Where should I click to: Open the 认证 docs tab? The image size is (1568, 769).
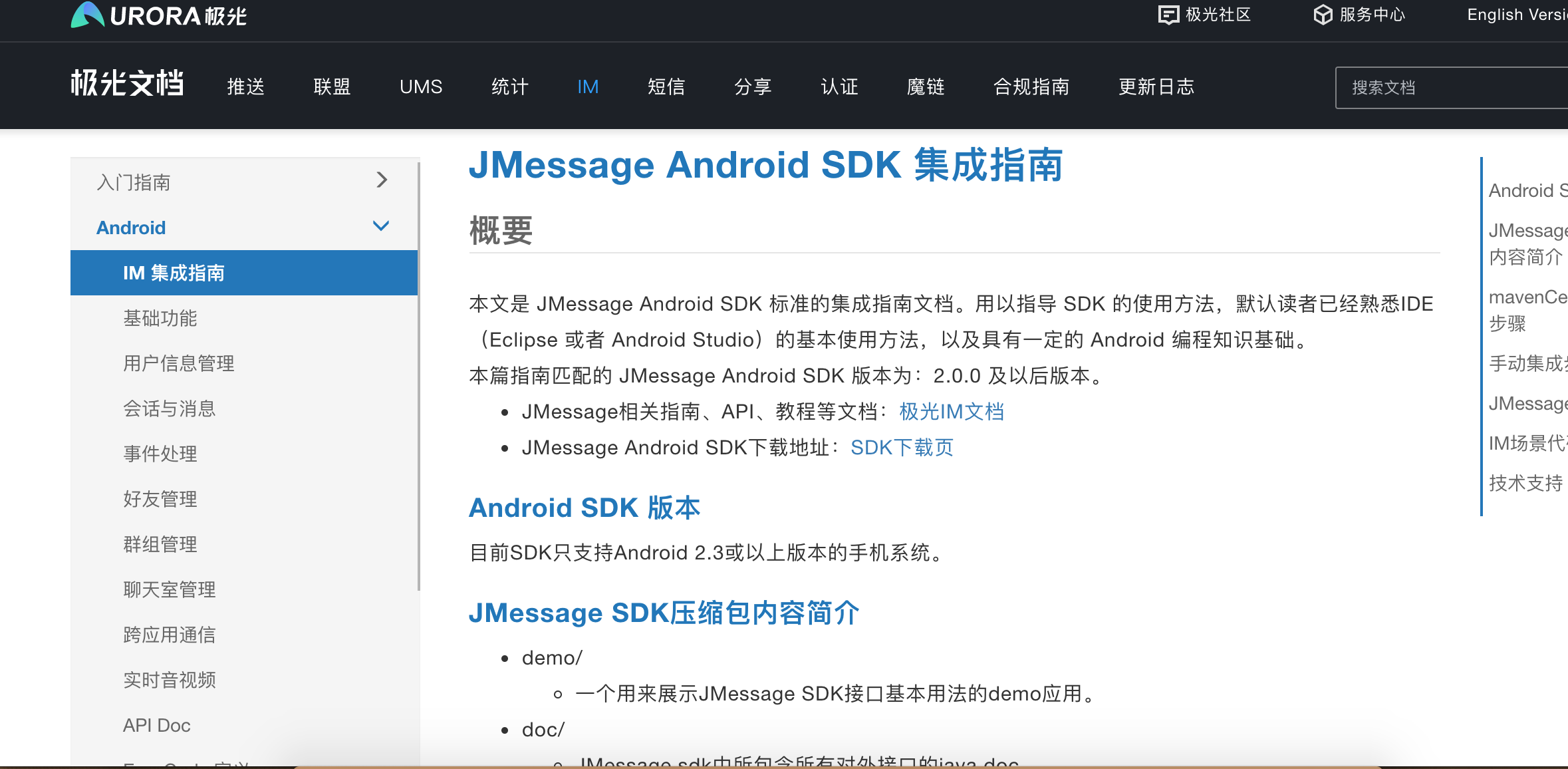coord(839,87)
